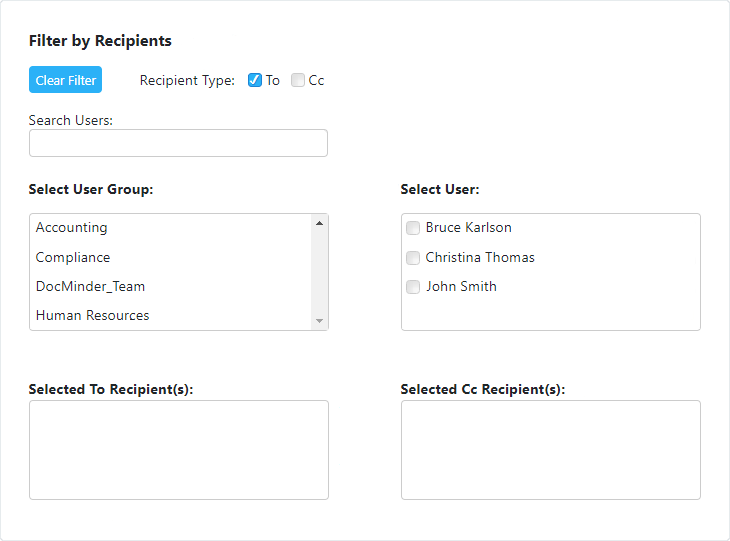
Task: Uncheck the To recipient type checkbox
Action: (255, 80)
